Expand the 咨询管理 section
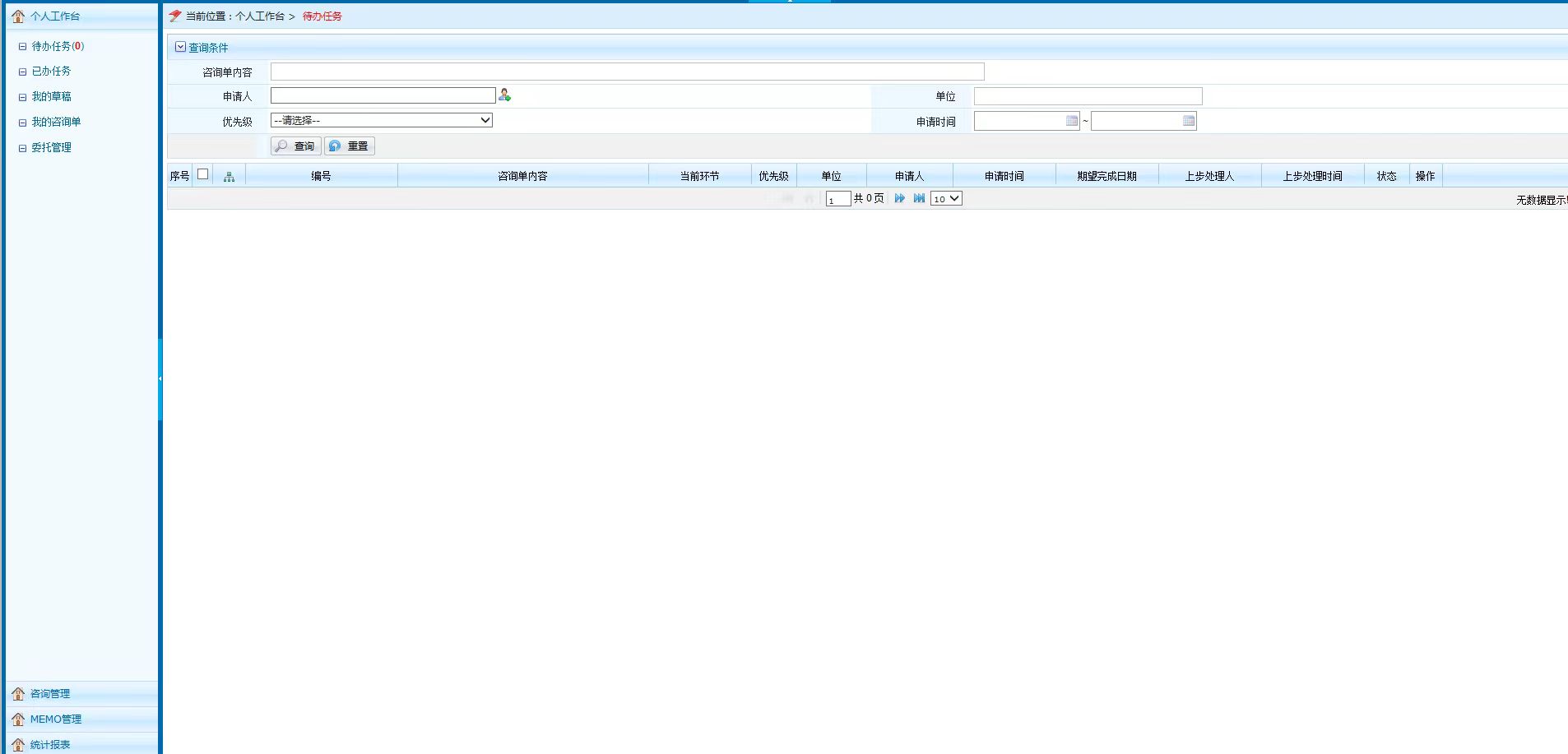The width and height of the screenshot is (1568, 754). coord(81,694)
